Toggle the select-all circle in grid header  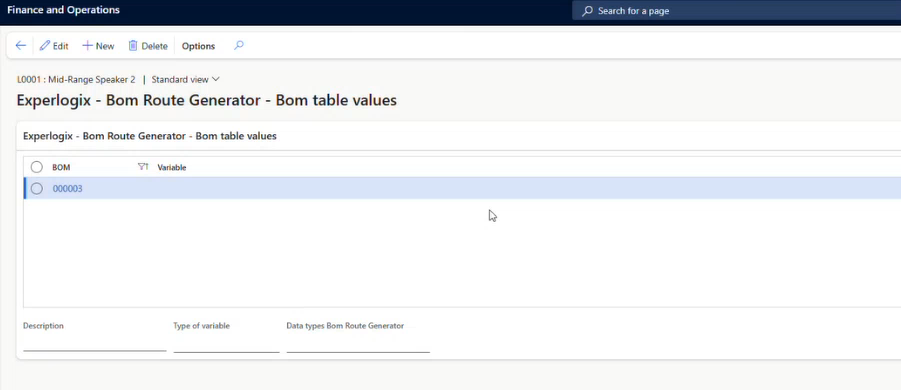coord(37,167)
